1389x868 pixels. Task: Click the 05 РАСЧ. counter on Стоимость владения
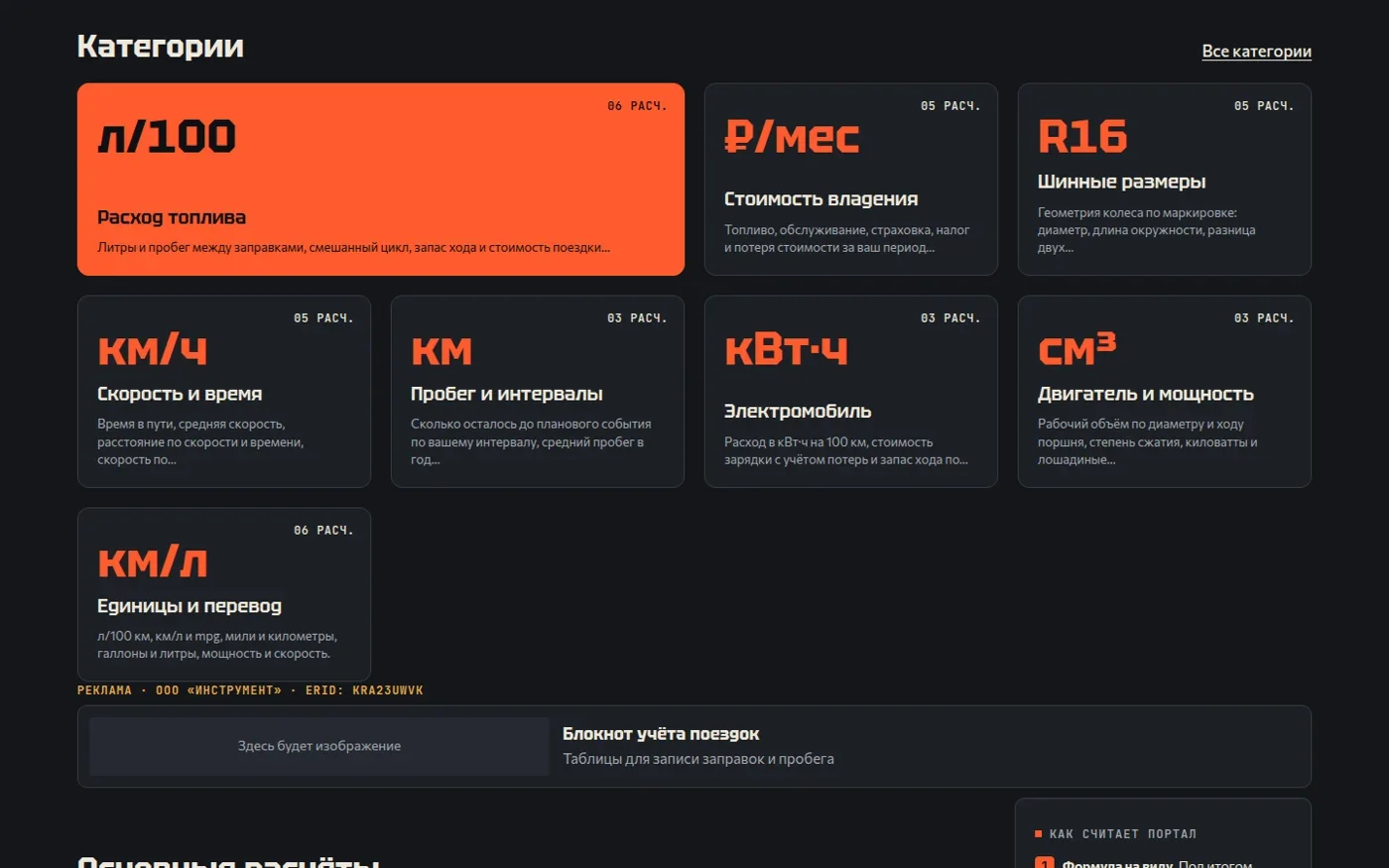[950, 106]
